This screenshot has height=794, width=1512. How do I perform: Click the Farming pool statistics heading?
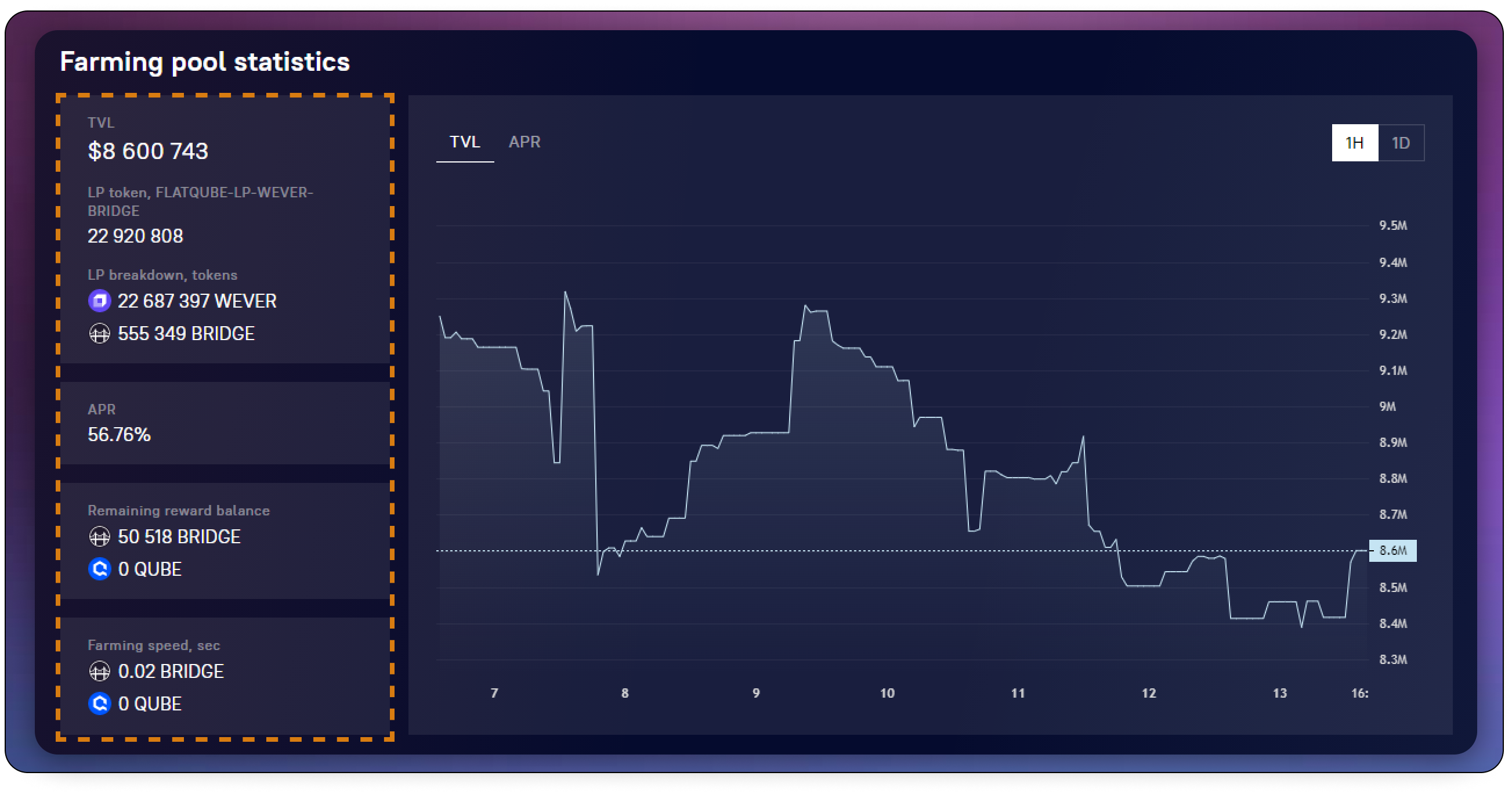click(205, 62)
